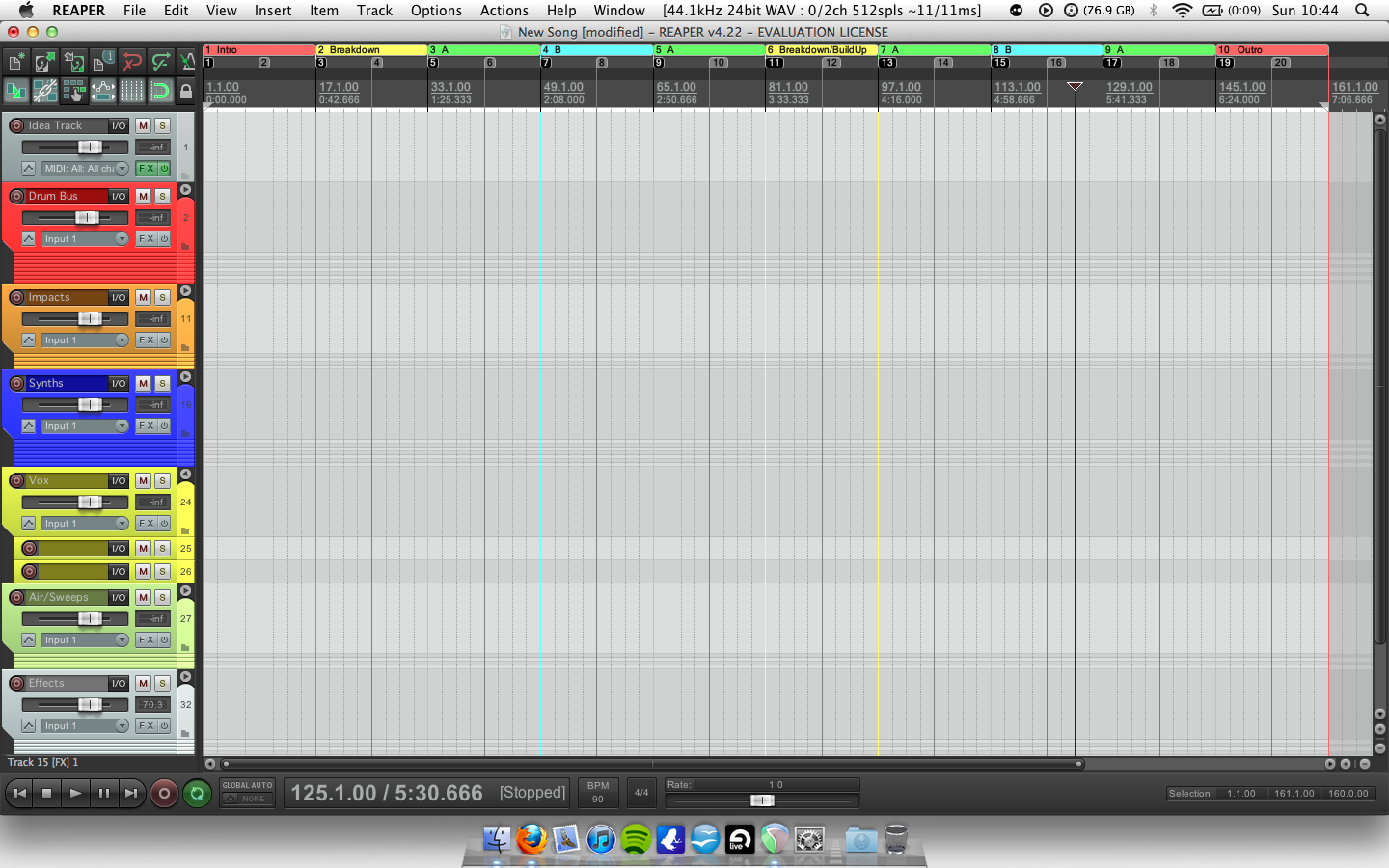Toggle the Lock icon in toolbar

click(x=186, y=92)
